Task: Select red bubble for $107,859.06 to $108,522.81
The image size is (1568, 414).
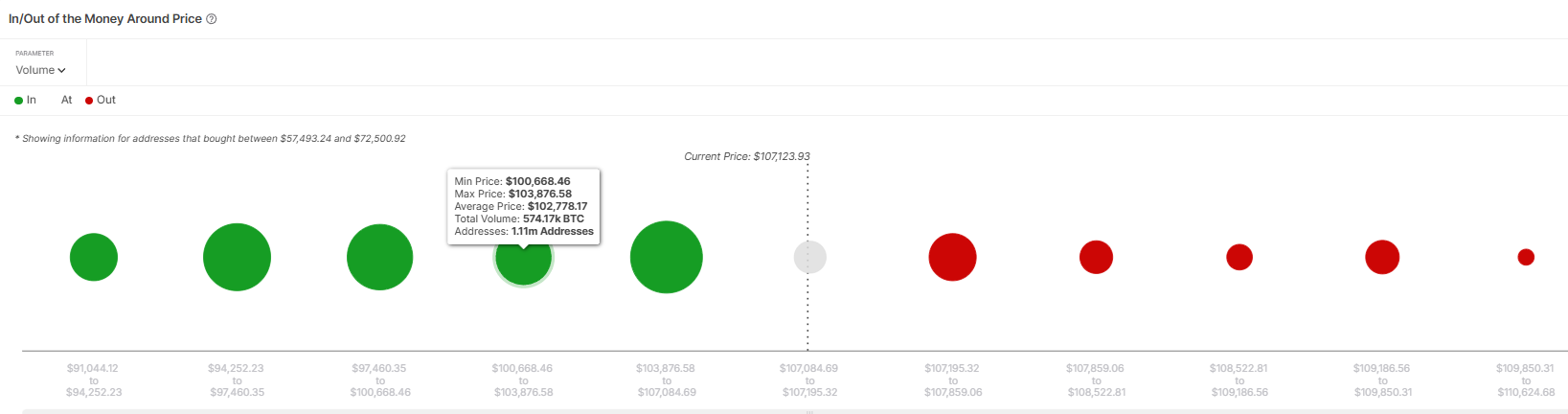Action: tap(1096, 257)
